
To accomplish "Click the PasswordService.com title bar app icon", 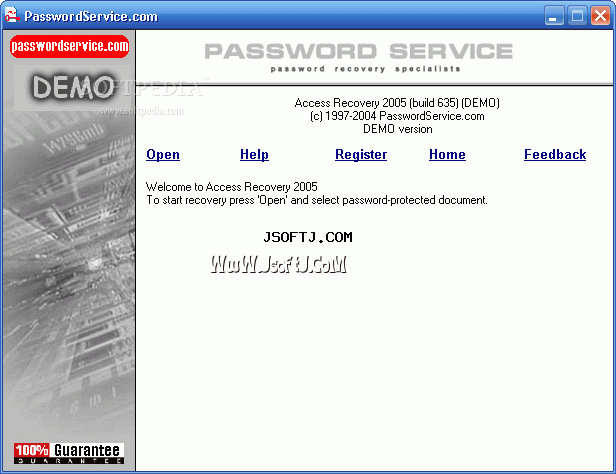I will pos(12,15).
